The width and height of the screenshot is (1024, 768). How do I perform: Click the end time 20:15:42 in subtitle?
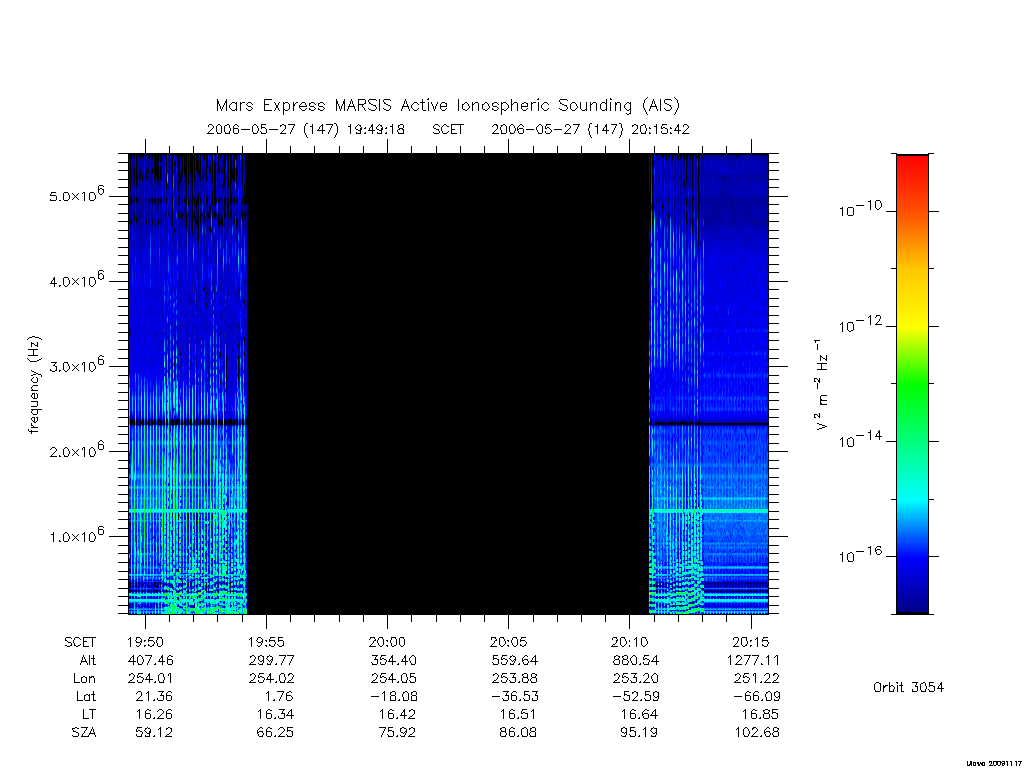[x=660, y=129]
